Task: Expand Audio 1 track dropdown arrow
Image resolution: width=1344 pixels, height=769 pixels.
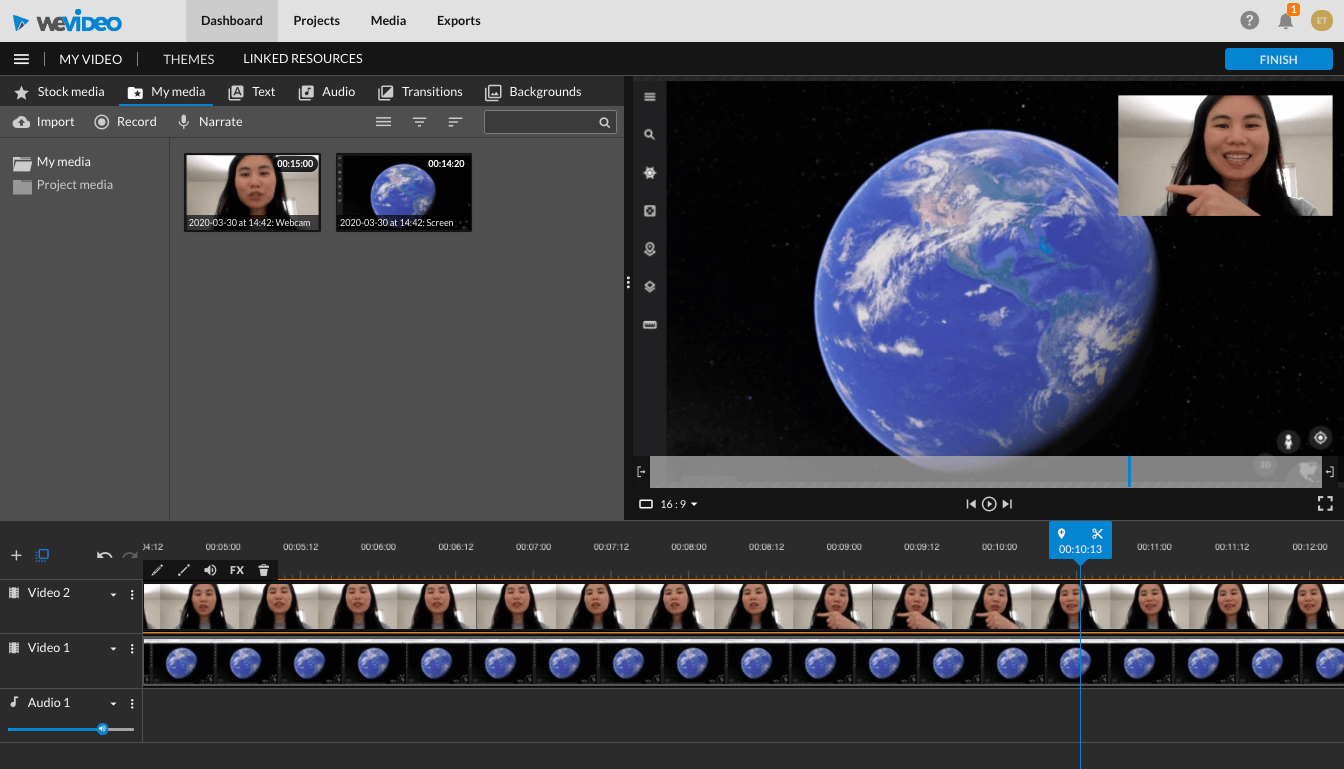Action: 113,704
